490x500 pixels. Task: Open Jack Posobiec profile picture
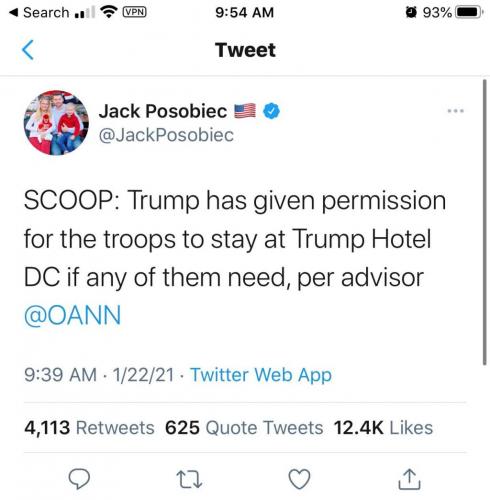[x=56, y=122]
